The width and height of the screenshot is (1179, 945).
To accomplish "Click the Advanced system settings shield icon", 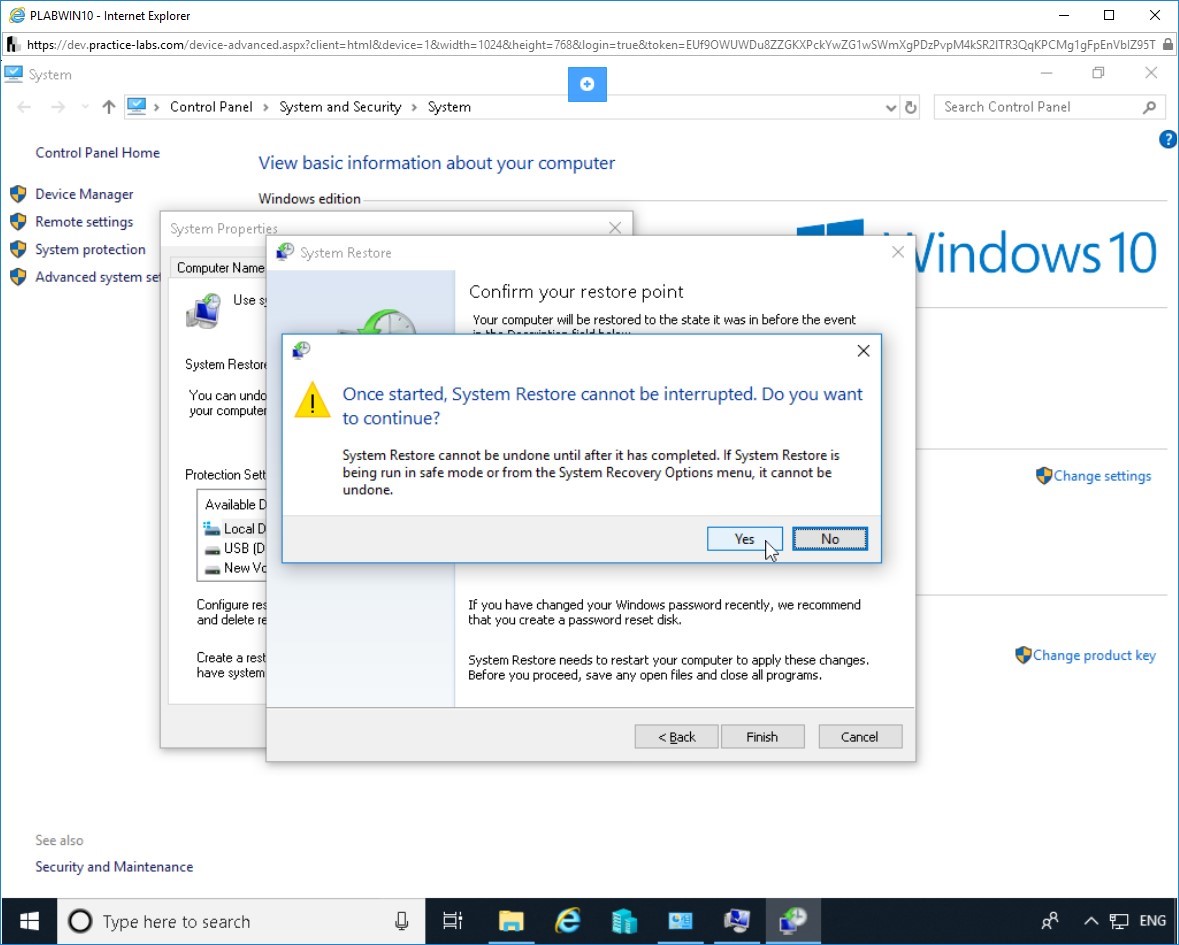I will (x=18, y=277).
